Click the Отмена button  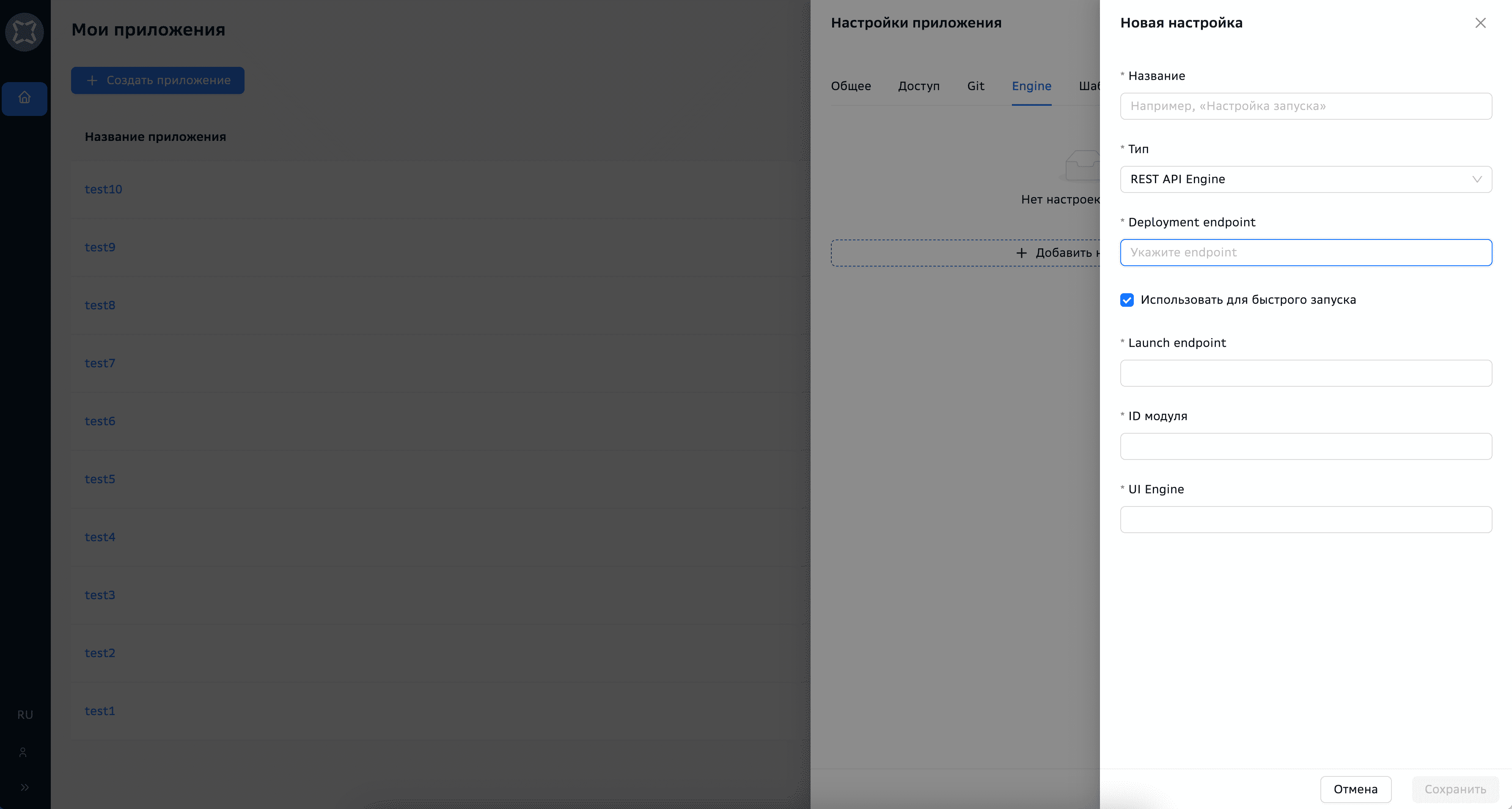1355,789
